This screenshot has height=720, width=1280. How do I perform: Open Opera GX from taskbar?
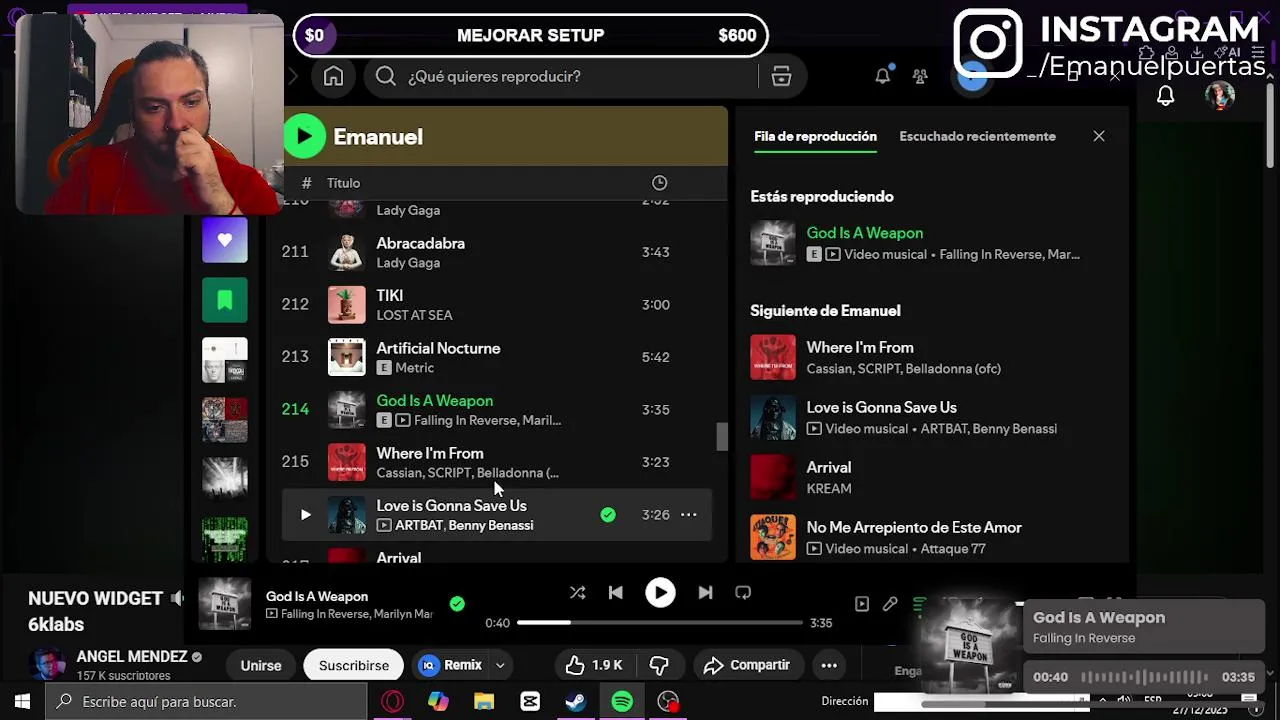(x=392, y=702)
